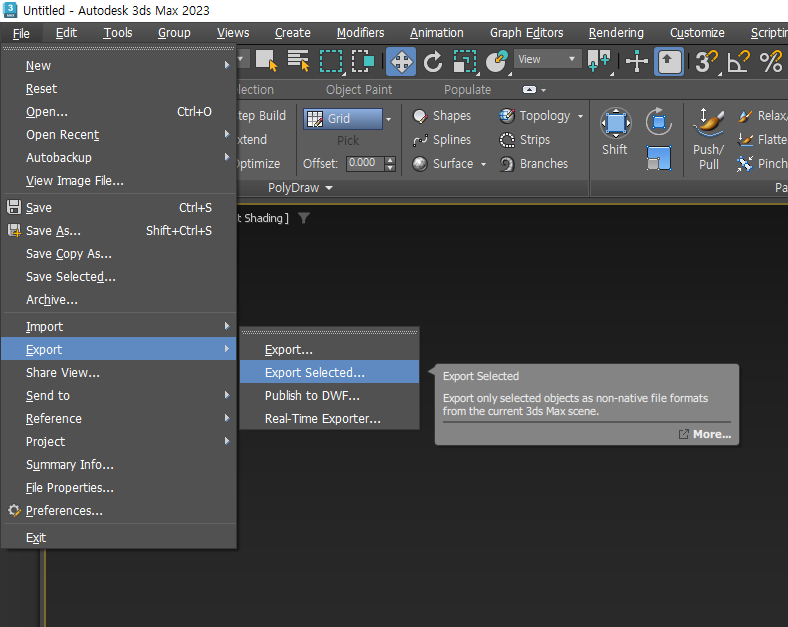Click the Select and Scale icon
The height and width of the screenshot is (627, 788).
[x=465, y=61]
